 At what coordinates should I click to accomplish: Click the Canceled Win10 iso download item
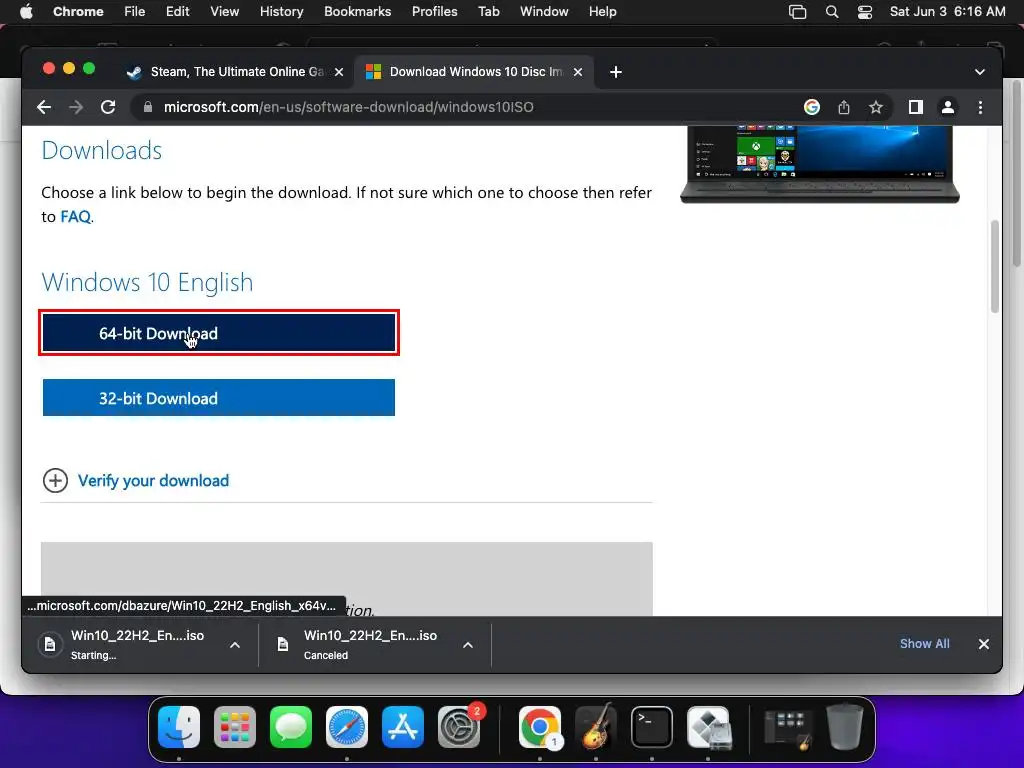tap(370, 645)
